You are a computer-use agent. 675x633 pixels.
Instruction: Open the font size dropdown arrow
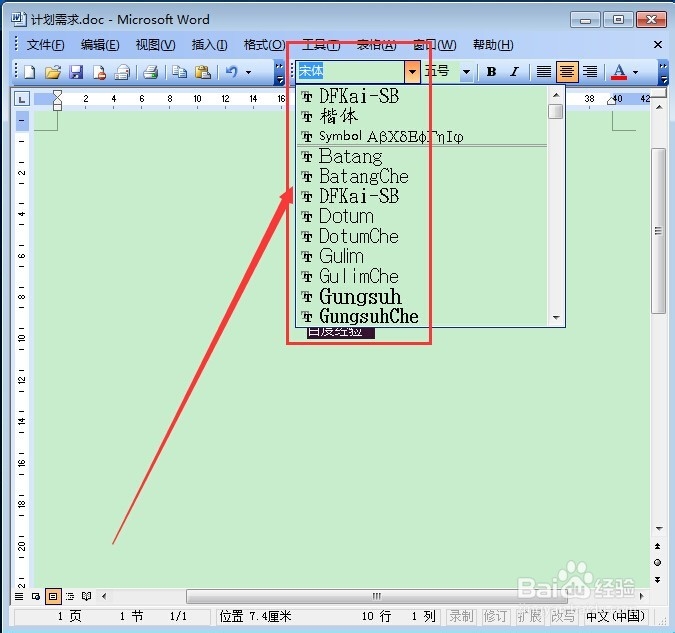pos(466,72)
